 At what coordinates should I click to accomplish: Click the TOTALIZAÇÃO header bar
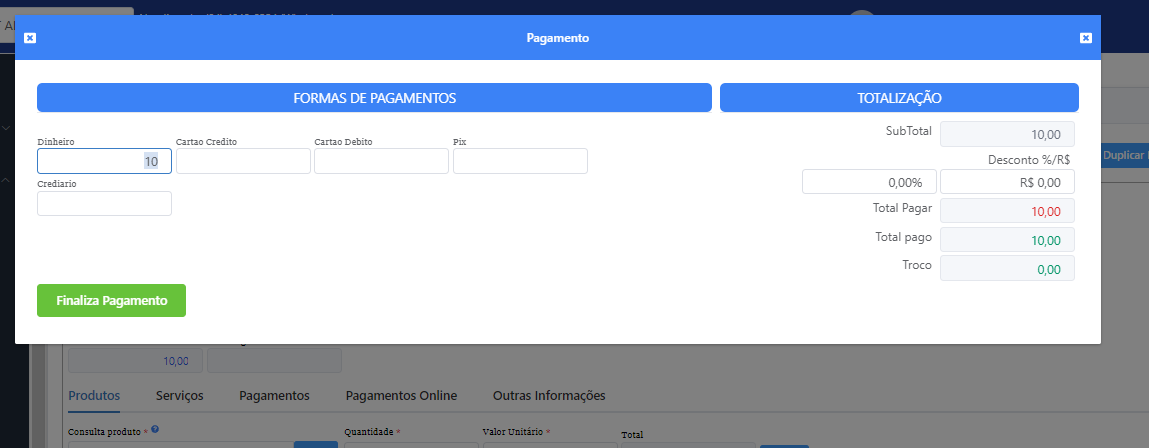coord(899,98)
